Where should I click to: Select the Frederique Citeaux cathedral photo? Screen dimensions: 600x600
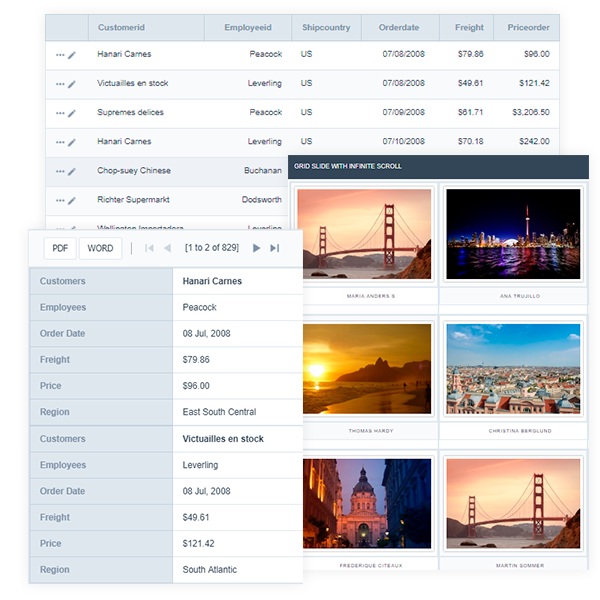[x=365, y=504]
